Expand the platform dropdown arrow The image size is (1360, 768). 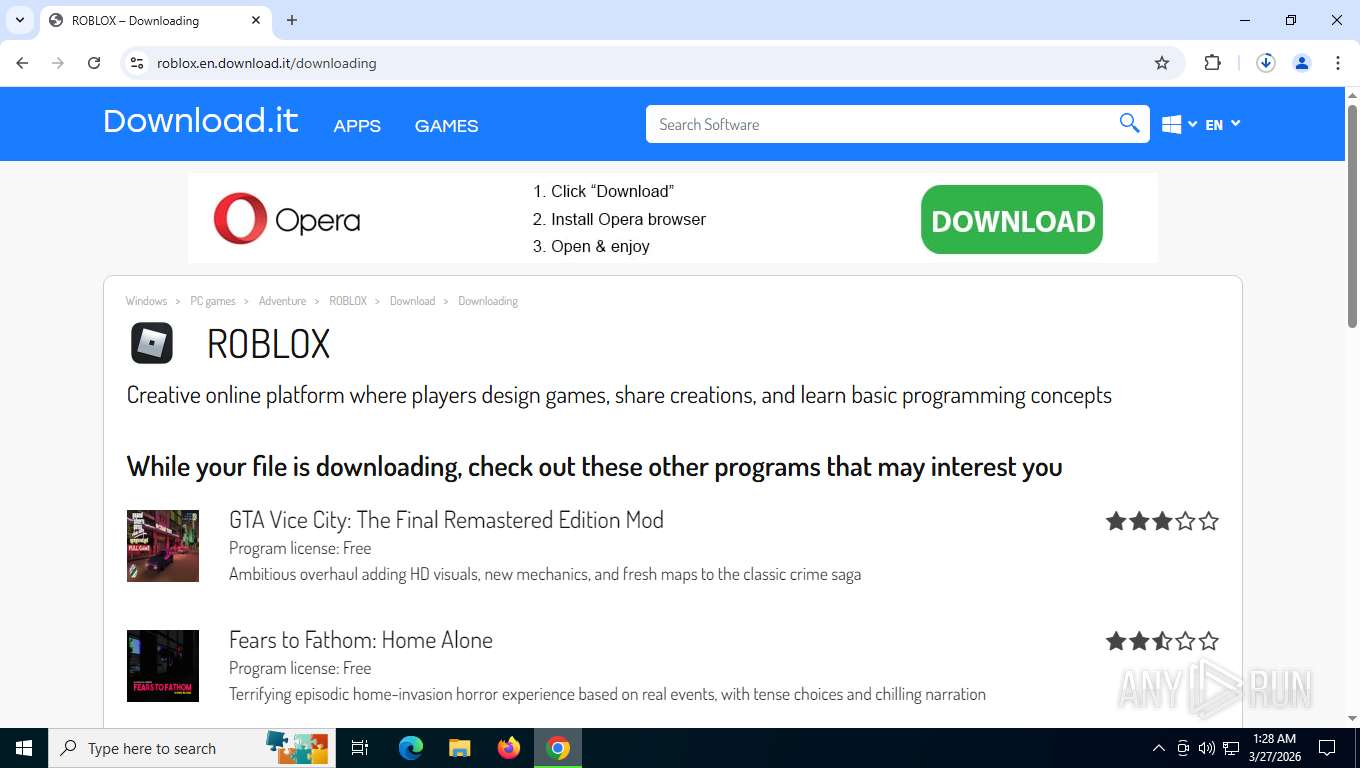point(1193,124)
